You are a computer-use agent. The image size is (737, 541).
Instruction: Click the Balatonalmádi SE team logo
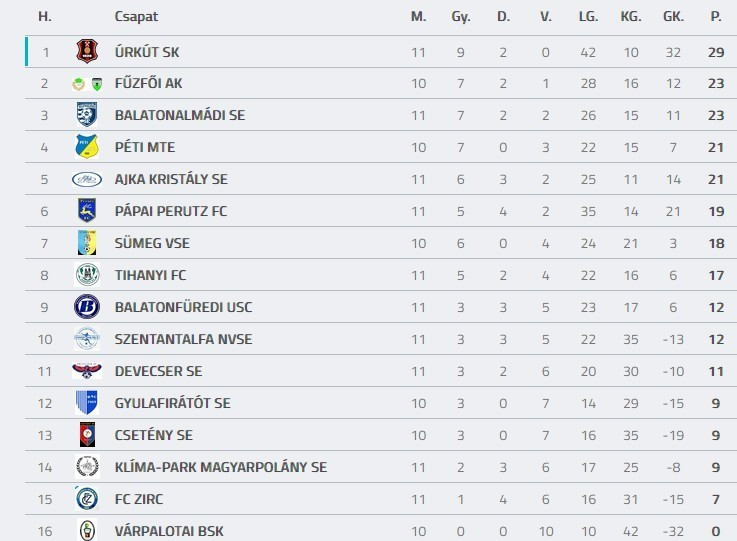[x=87, y=115]
